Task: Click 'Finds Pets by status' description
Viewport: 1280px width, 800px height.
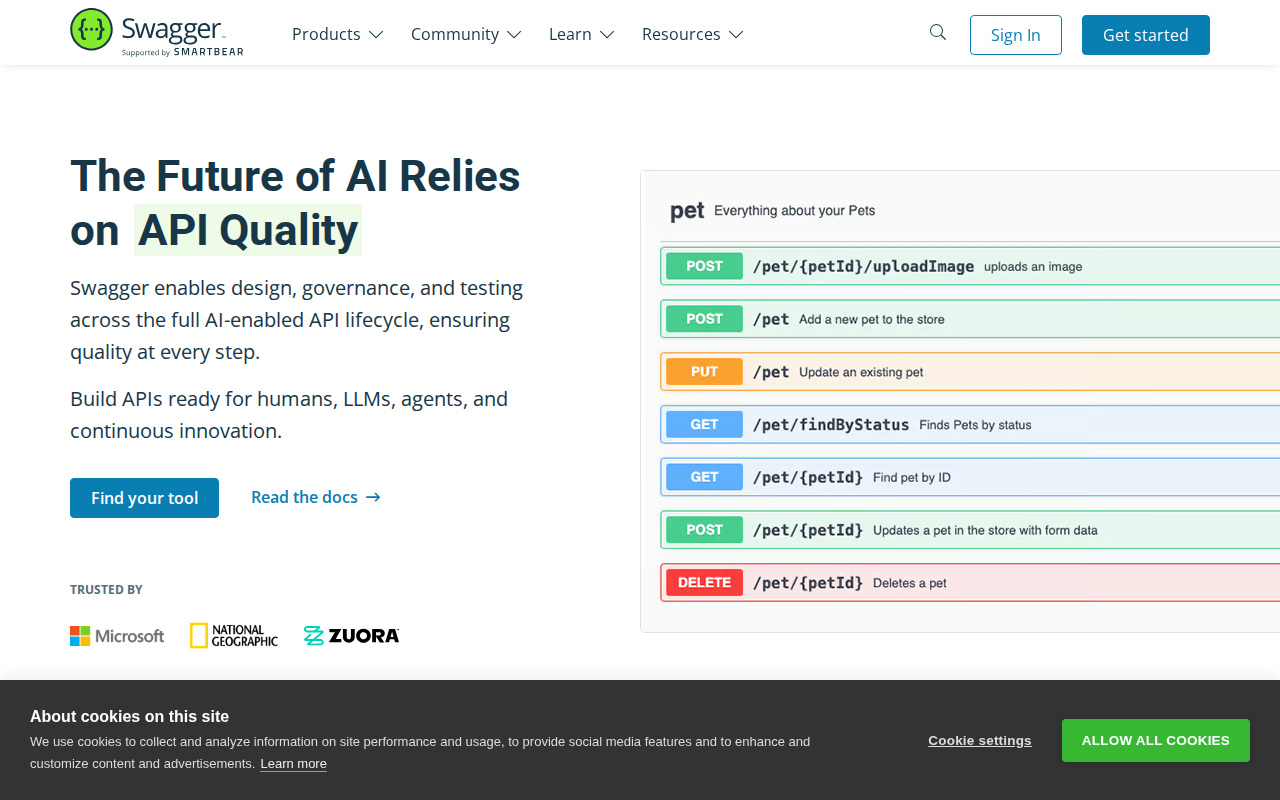Action: pyautogui.click(x=975, y=425)
